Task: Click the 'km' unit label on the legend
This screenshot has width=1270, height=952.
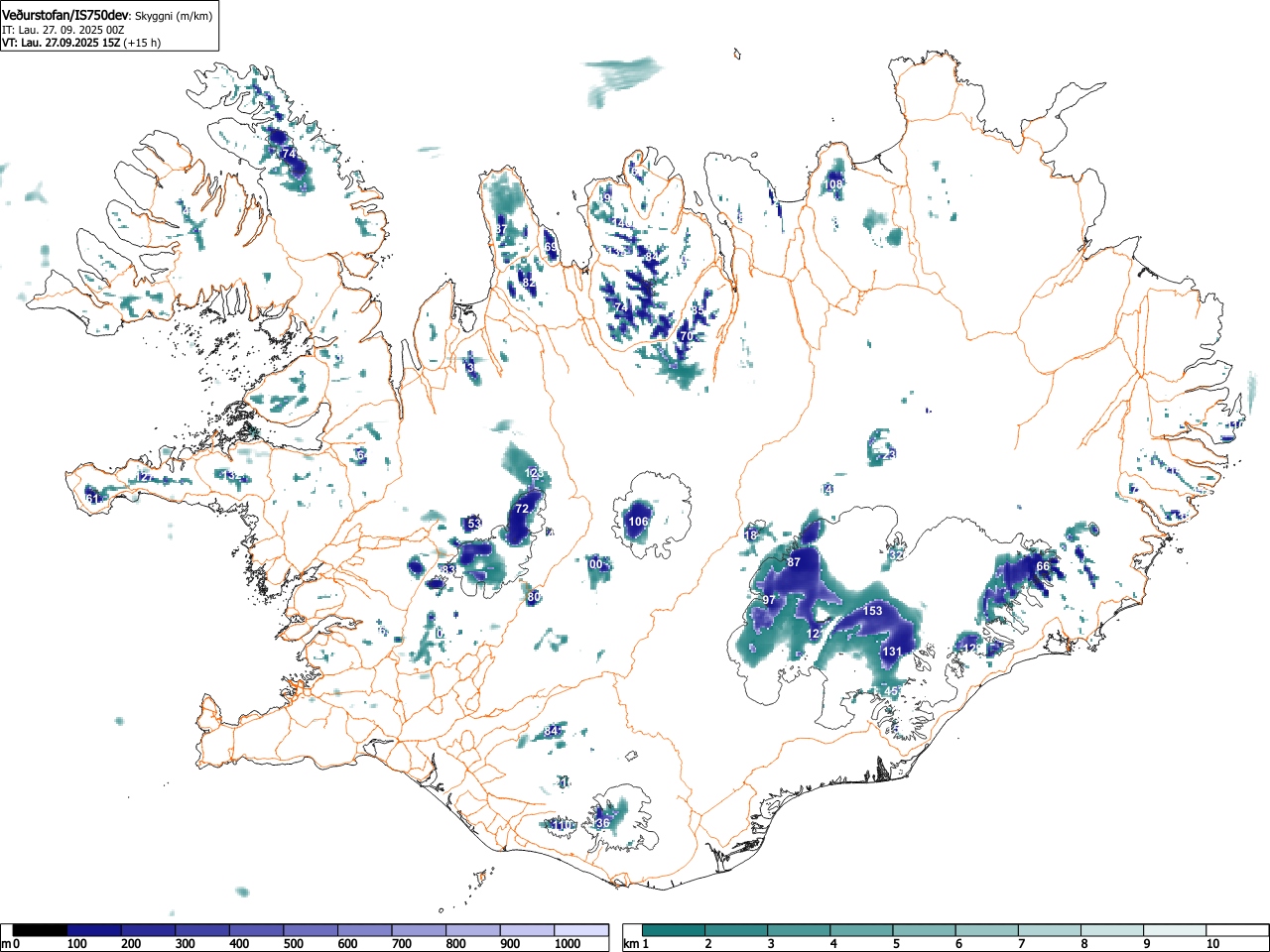Action: (x=630, y=944)
